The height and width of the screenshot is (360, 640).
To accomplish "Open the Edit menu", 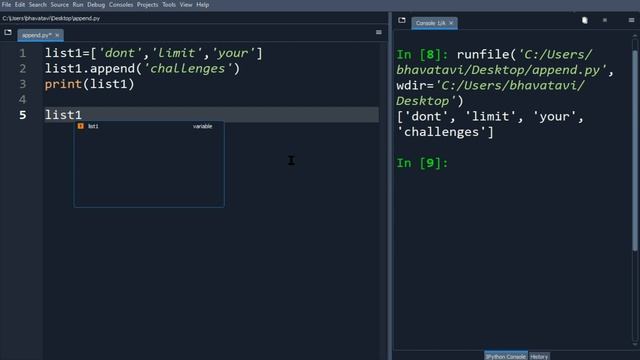I will (20, 5).
